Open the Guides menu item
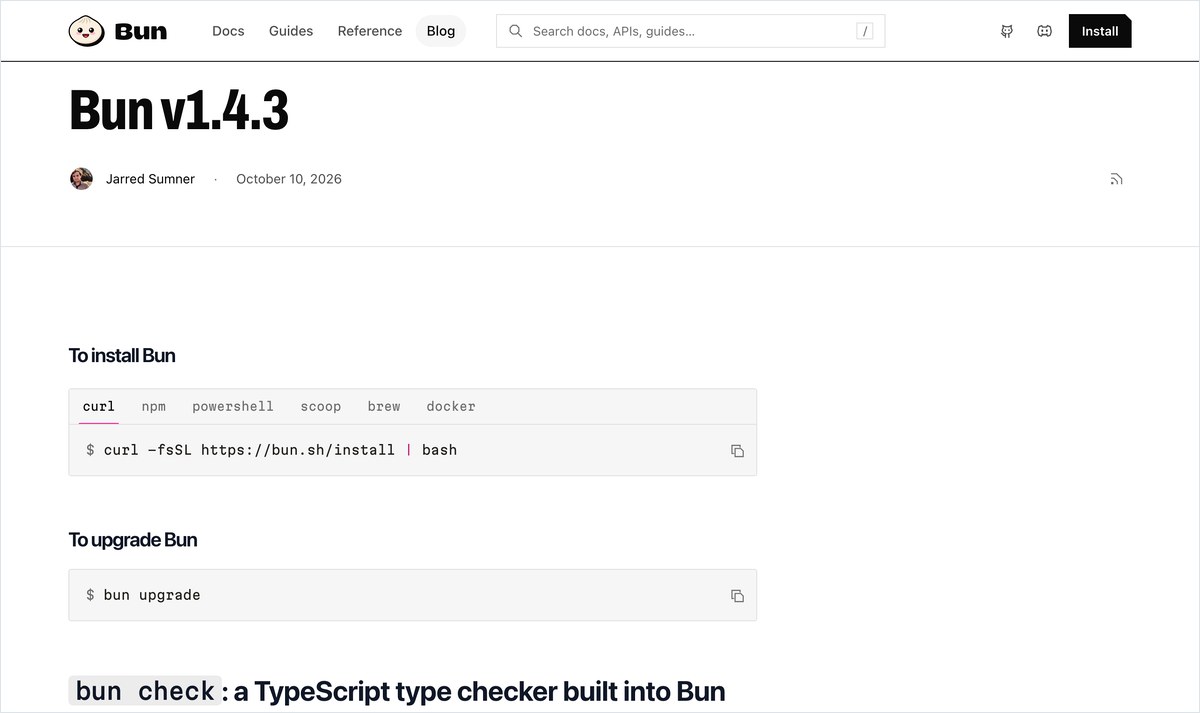 291,31
